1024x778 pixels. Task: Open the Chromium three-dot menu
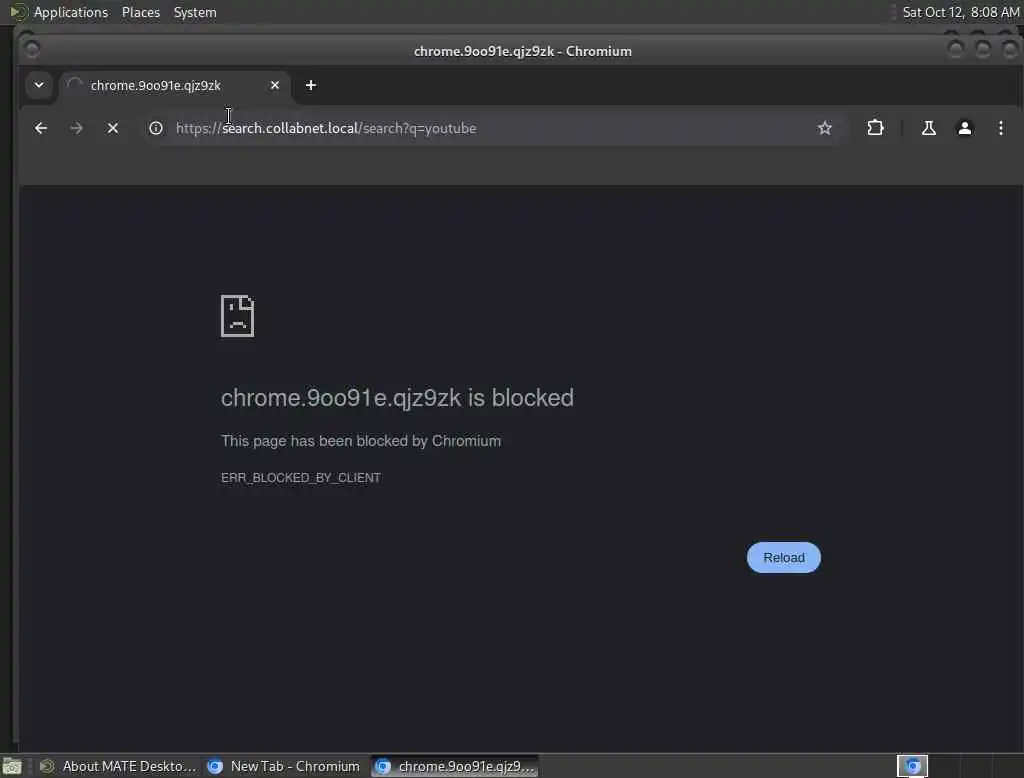[1000, 128]
